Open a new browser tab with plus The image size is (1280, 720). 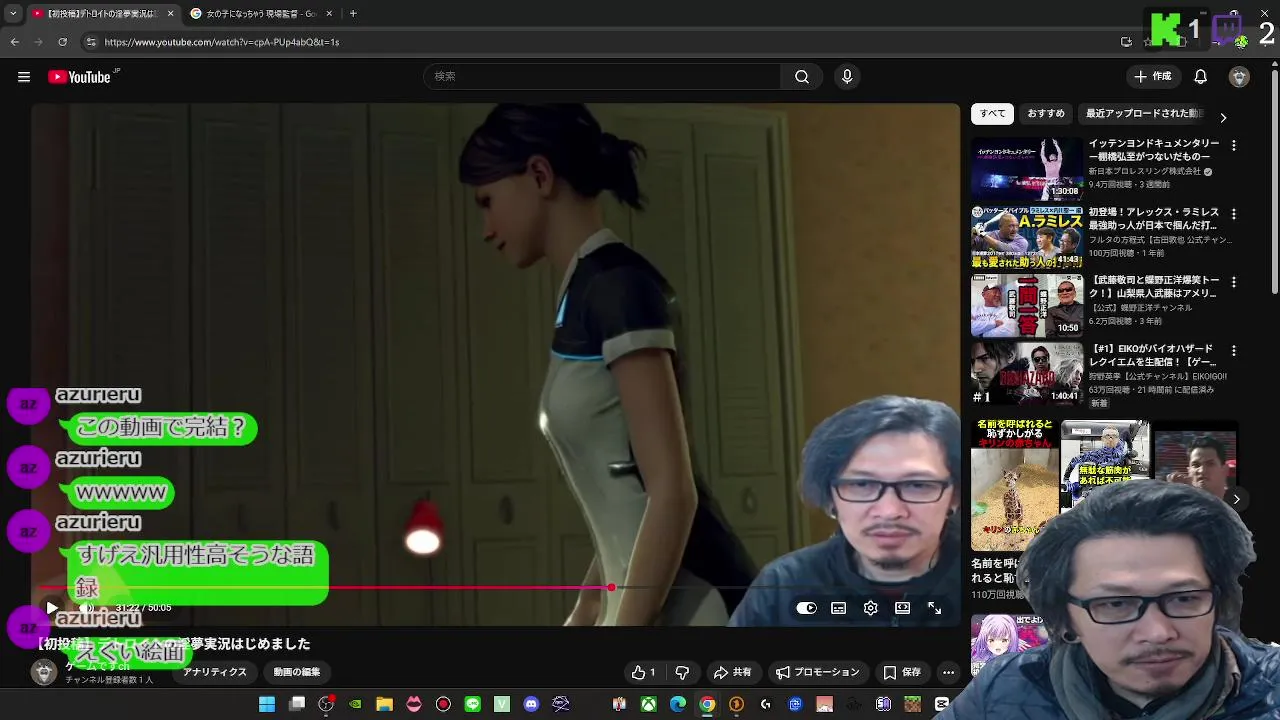(353, 14)
